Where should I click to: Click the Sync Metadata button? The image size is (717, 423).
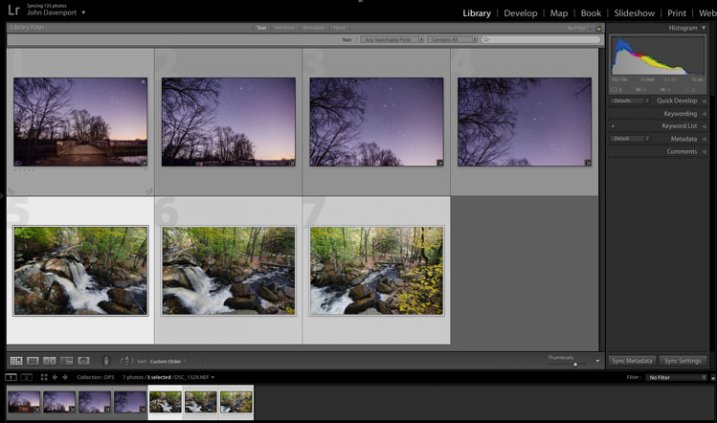(632, 360)
